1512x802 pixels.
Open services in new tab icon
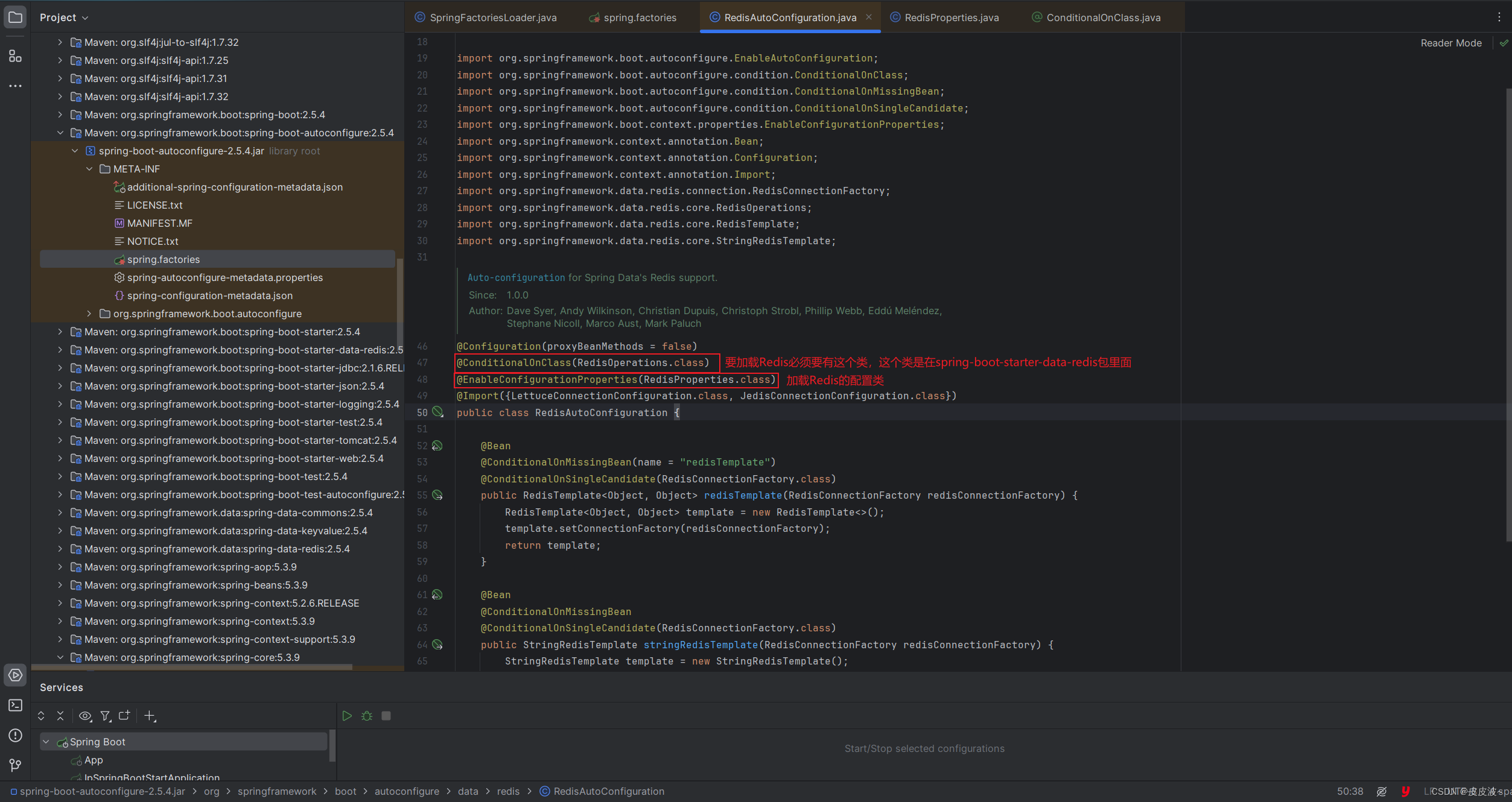point(124,716)
